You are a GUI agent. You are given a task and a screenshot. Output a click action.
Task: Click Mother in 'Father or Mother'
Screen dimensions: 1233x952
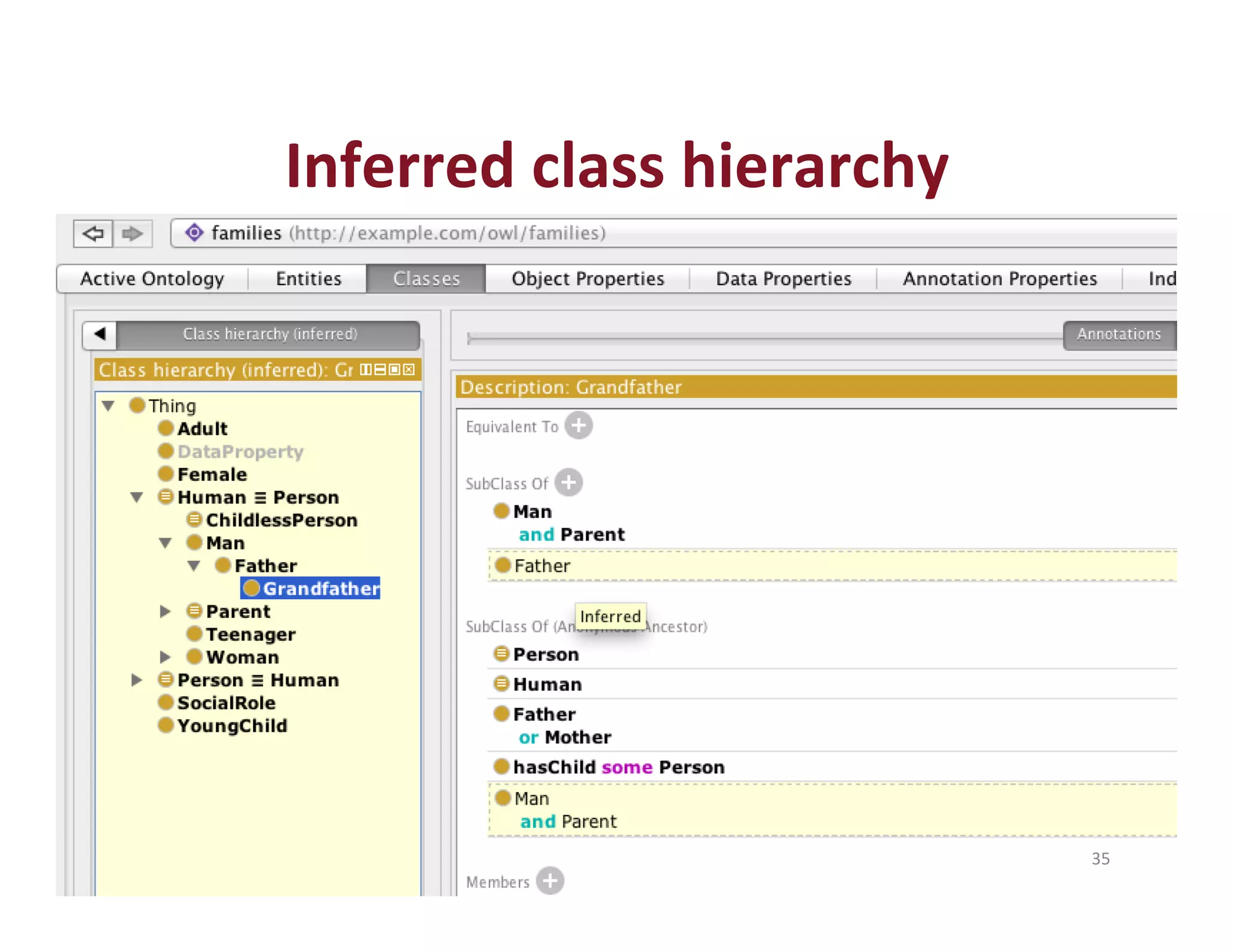[x=578, y=737]
